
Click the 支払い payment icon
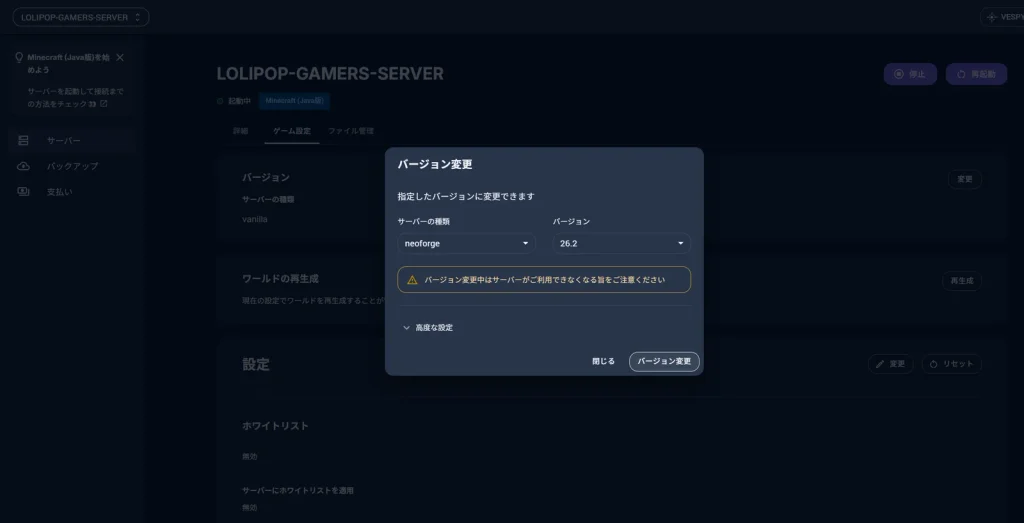point(23,192)
